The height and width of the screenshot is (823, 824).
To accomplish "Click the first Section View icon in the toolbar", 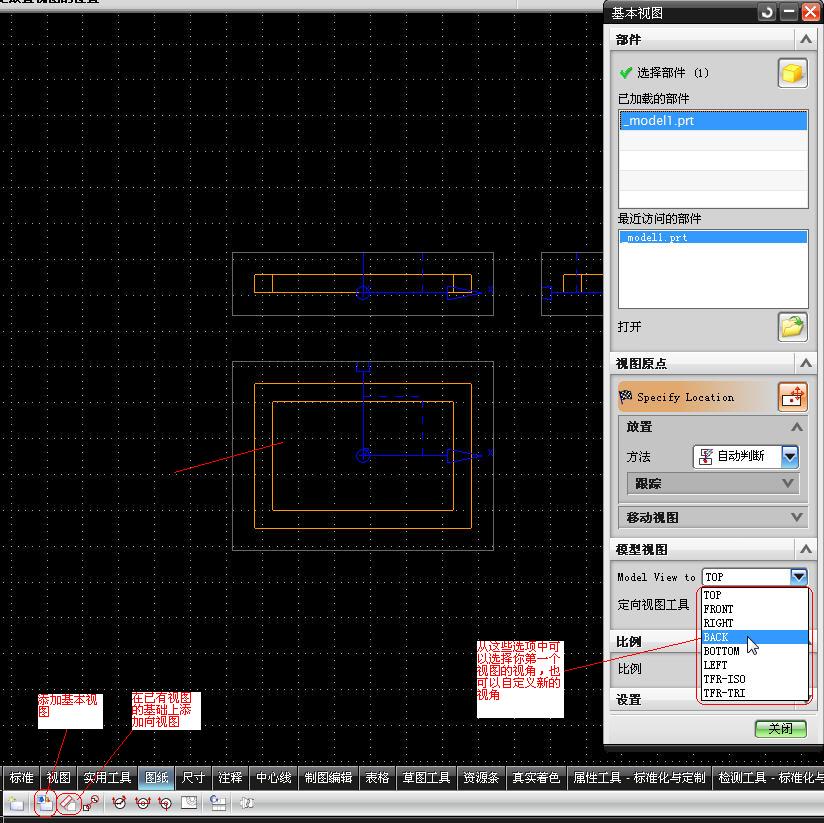I will tap(119, 803).
